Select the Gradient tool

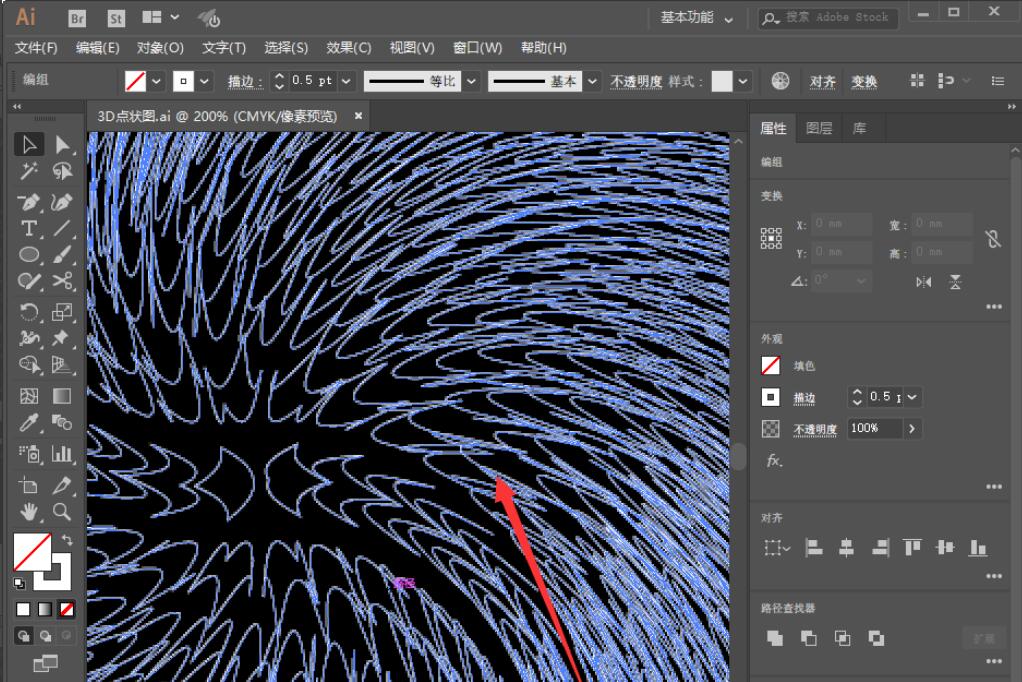pyautogui.click(x=62, y=396)
